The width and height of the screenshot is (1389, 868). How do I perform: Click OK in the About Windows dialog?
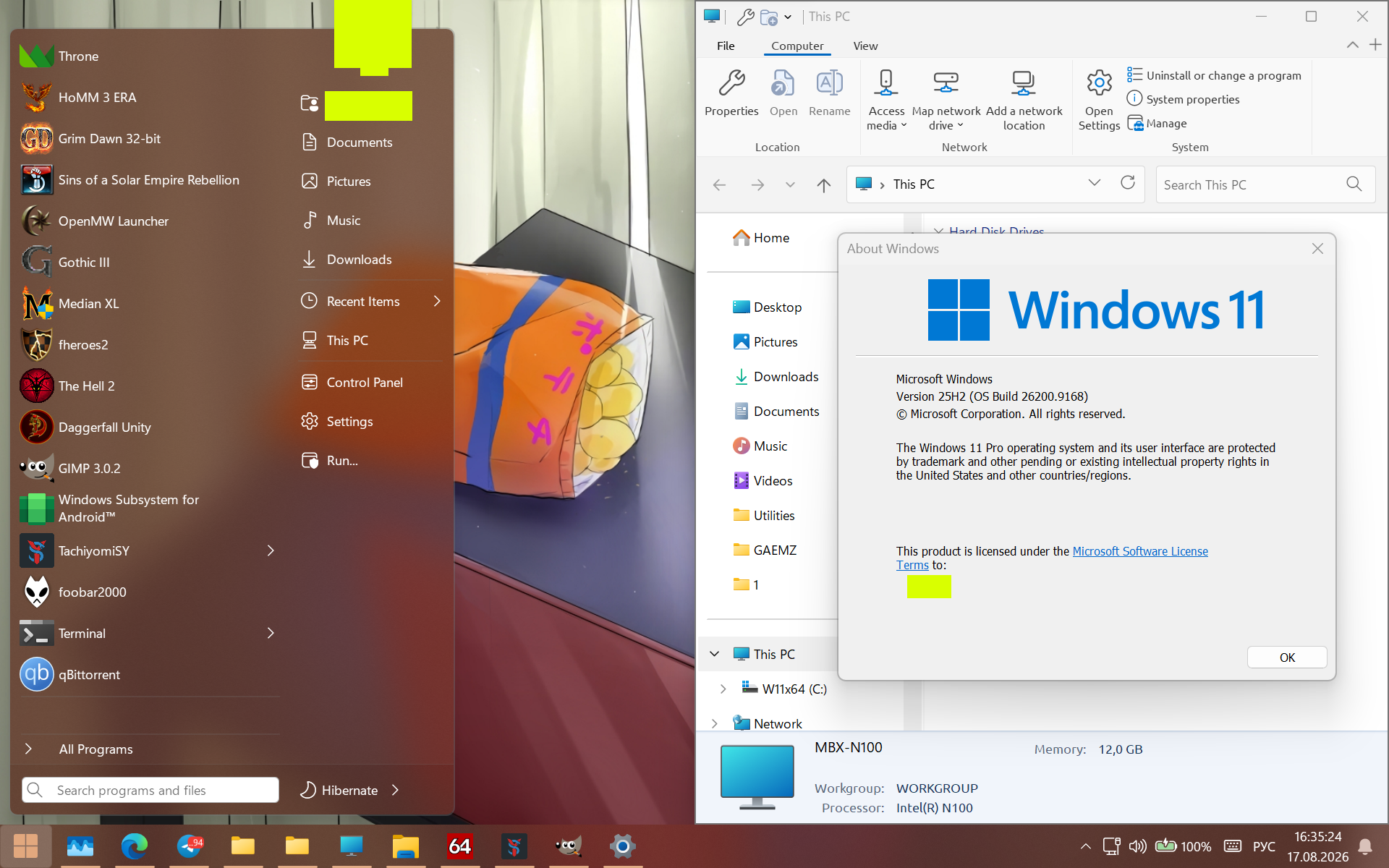[1287, 658]
